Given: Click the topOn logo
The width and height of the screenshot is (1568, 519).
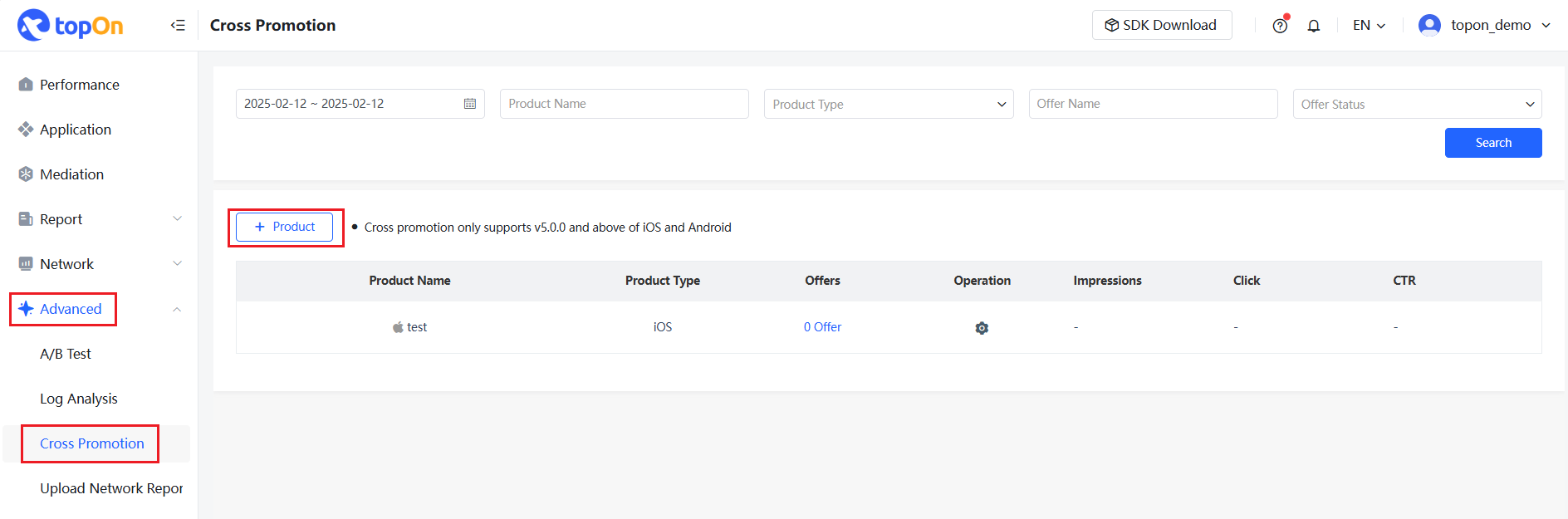Looking at the screenshot, I should click(x=71, y=26).
